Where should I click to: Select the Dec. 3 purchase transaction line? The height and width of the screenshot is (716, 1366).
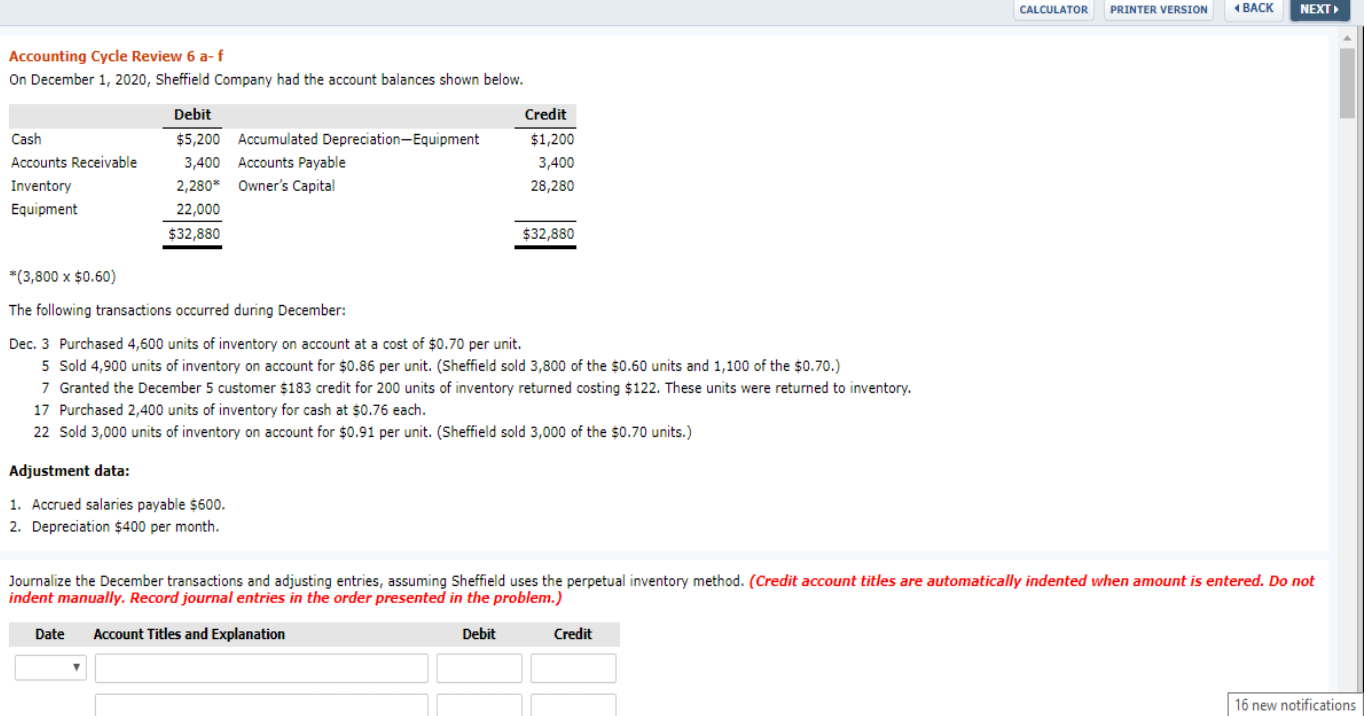[265, 344]
